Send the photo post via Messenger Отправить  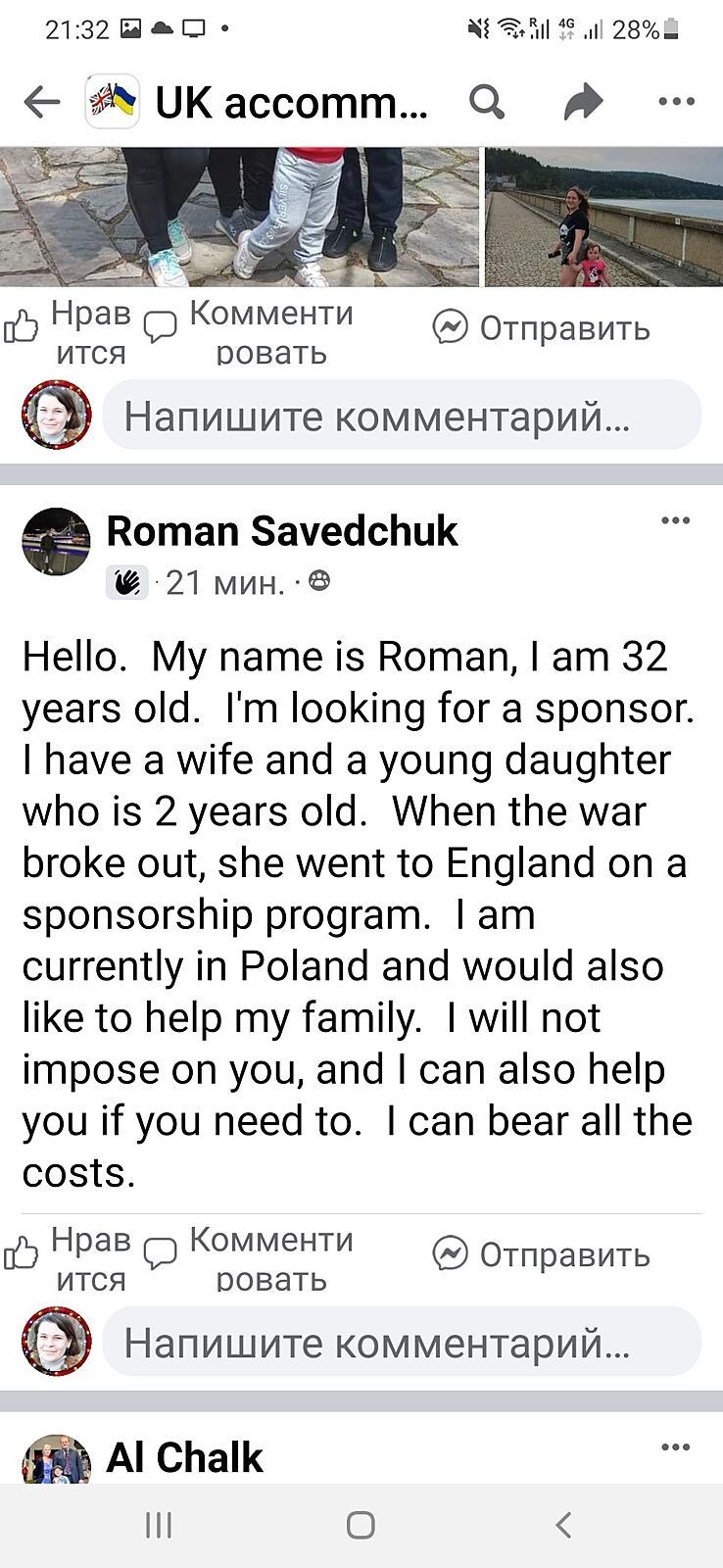click(x=542, y=328)
